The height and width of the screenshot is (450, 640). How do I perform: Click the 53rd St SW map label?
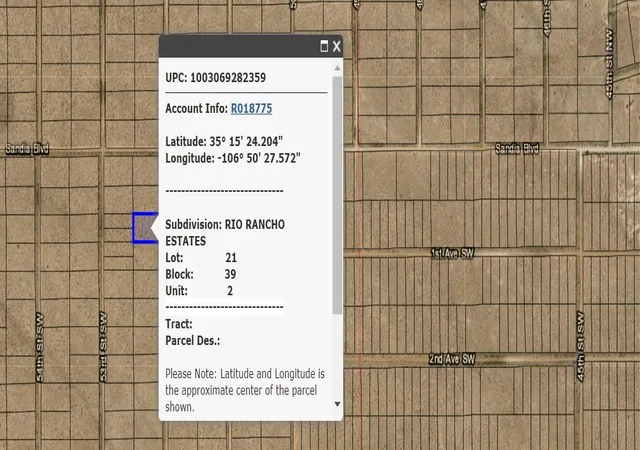pos(103,348)
